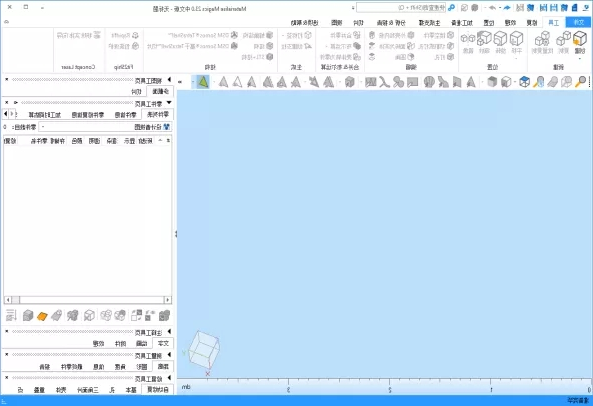Select the 镜像 (Mirror) tool
The image size is (593, 406).
468,39
